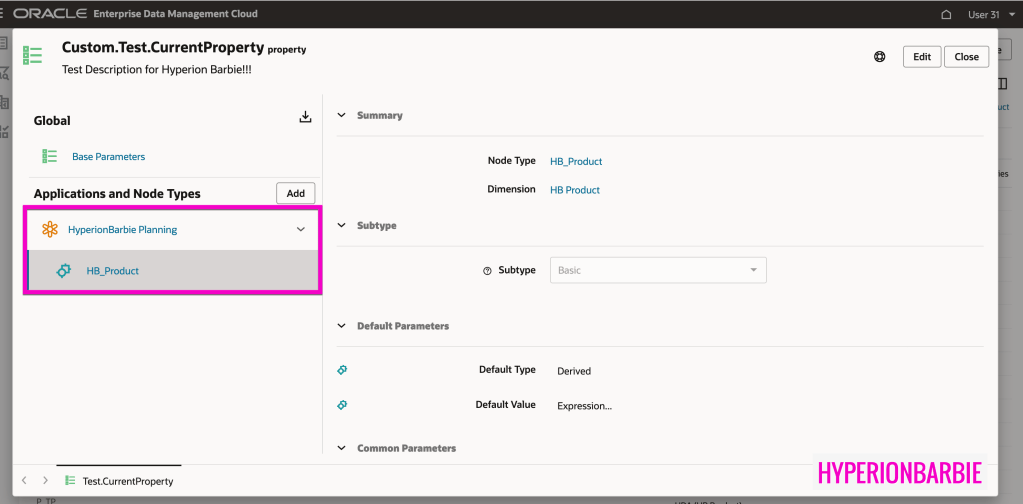Image resolution: width=1023 pixels, height=504 pixels.
Task: Collapse the Summary section
Action: point(342,115)
